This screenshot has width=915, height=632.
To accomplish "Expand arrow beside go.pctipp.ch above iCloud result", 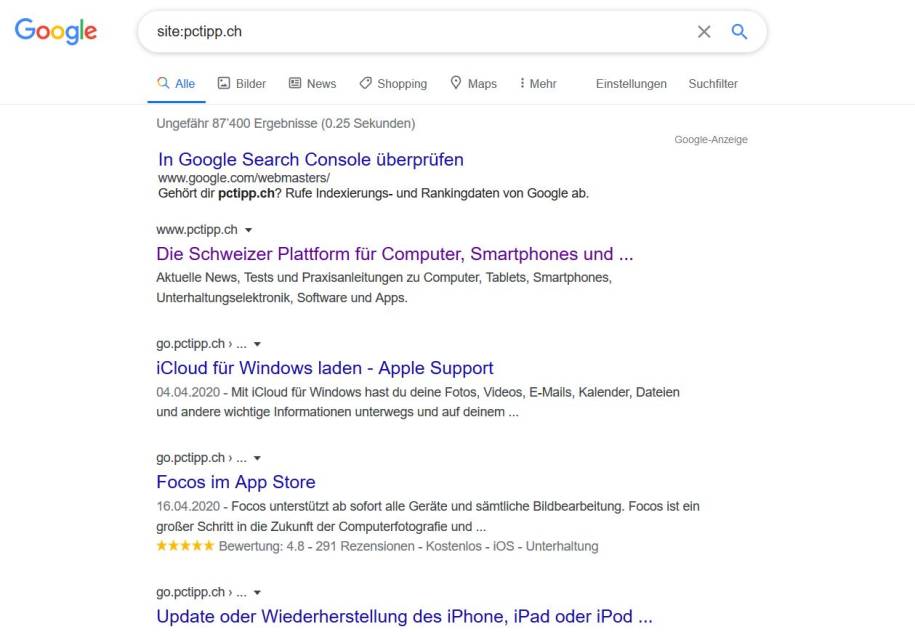I will tap(257, 344).
